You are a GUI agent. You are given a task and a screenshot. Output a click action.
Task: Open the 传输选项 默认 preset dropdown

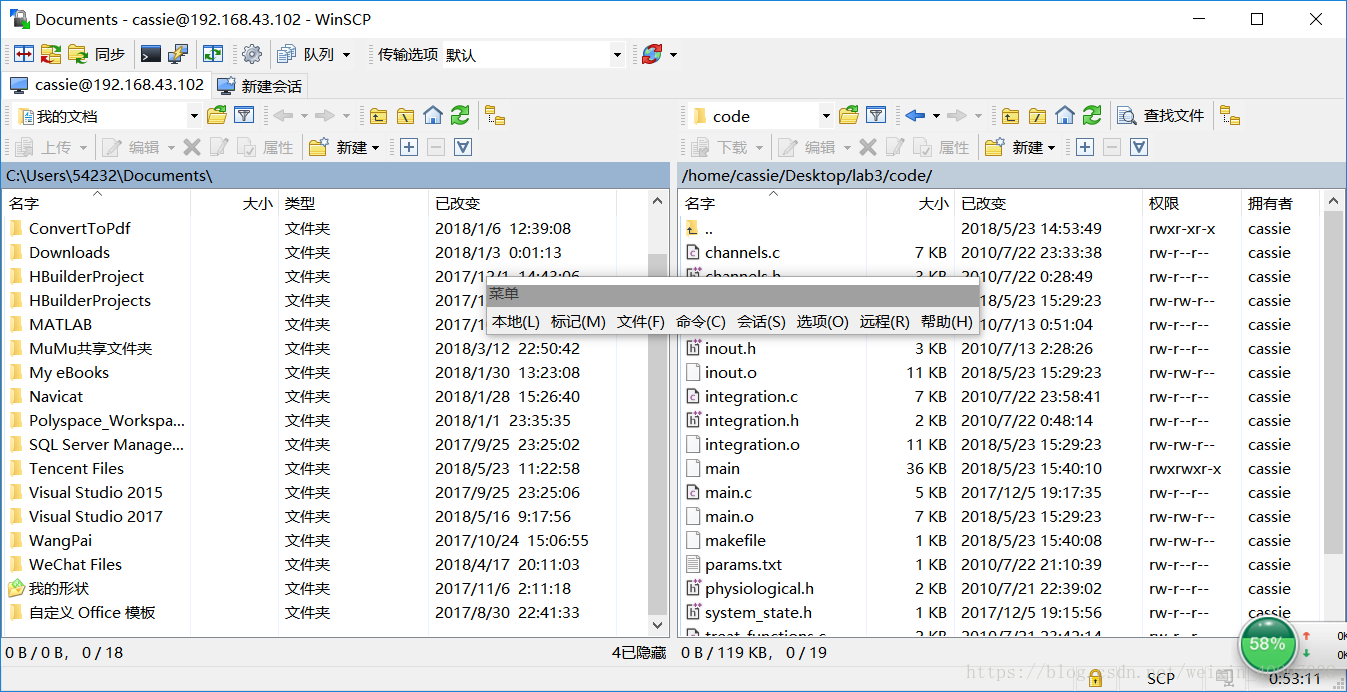point(617,54)
